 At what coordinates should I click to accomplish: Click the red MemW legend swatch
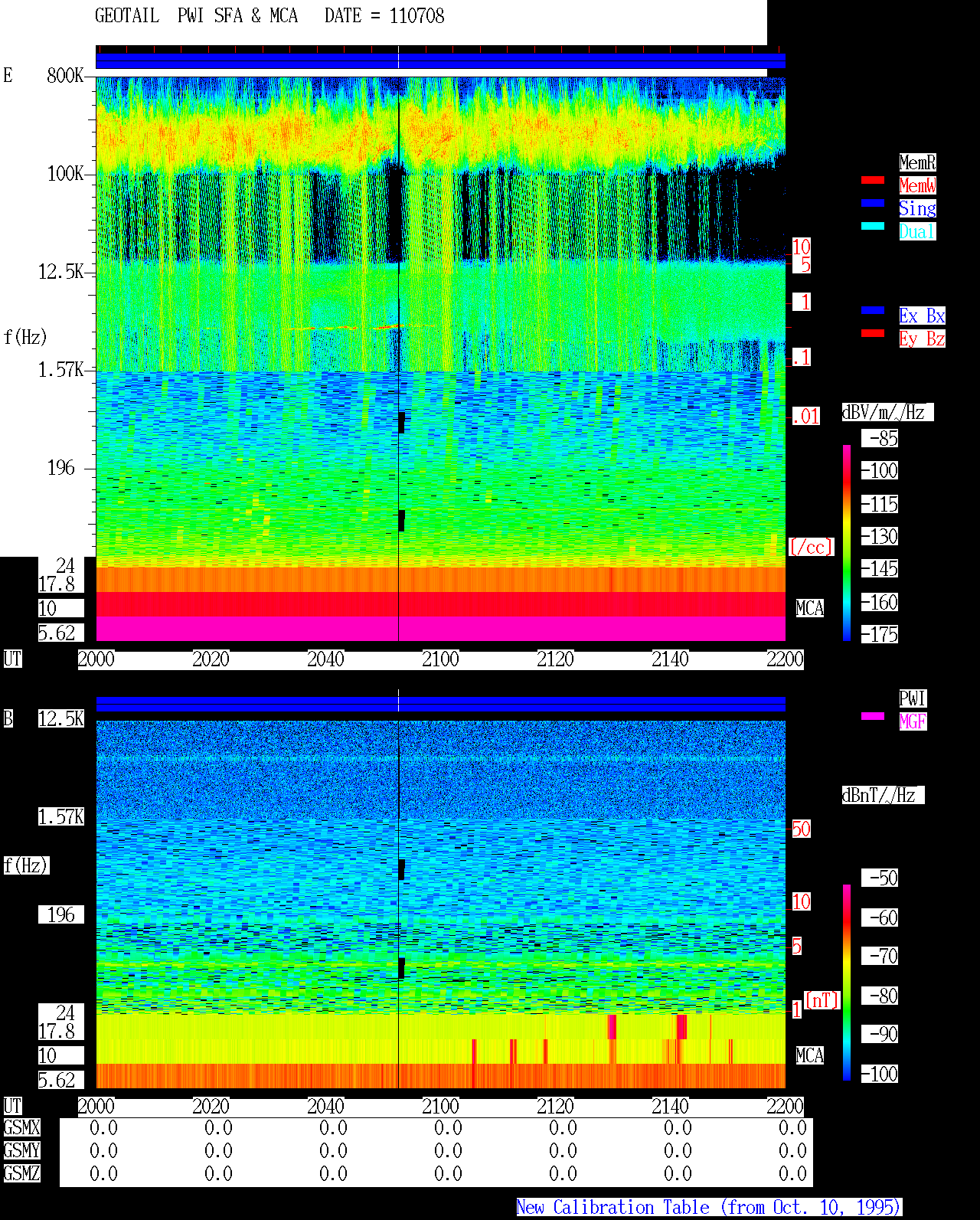[x=873, y=180]
